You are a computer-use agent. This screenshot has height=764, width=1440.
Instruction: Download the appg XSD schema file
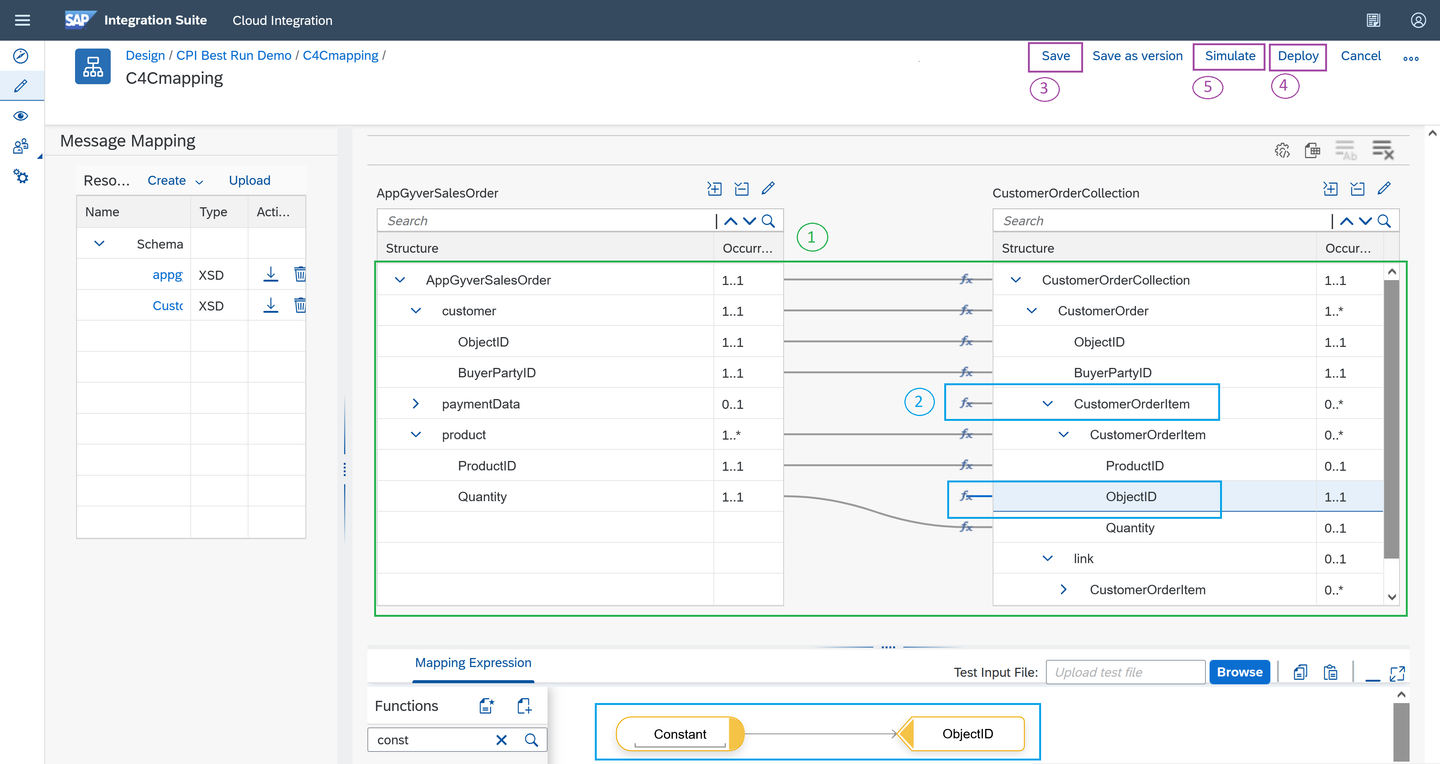[270, 274]
